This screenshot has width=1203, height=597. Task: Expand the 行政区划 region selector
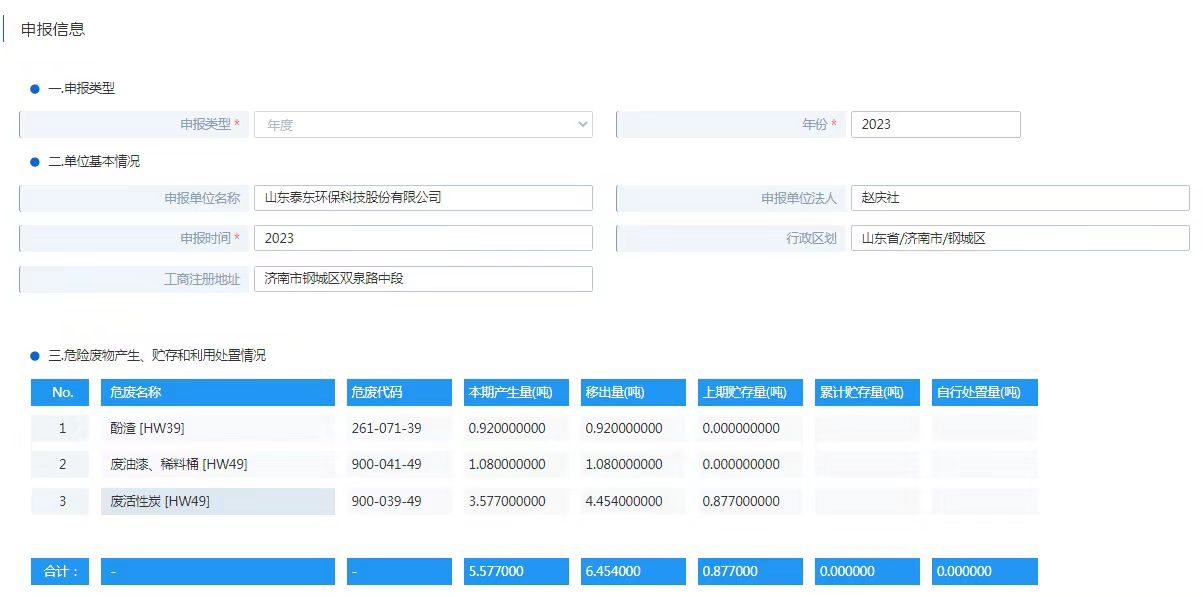click(x=1020, y=238)
